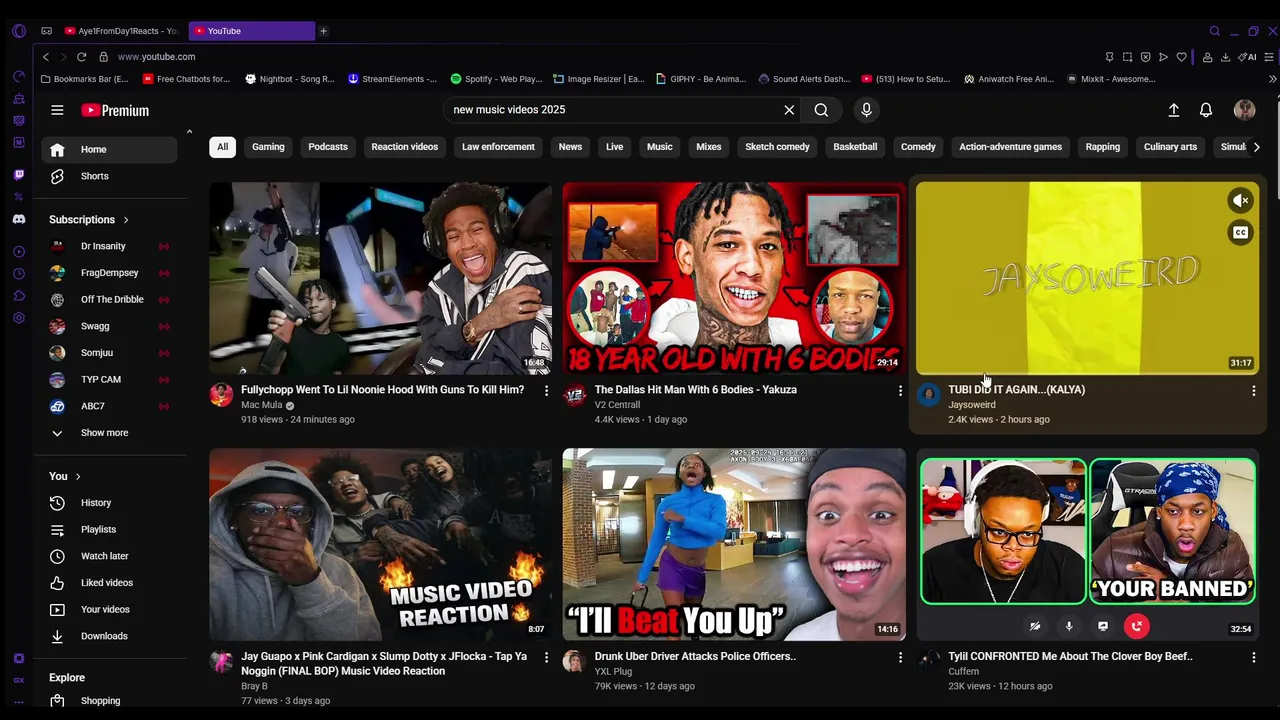Unmute the Jaysoweird preview video
1280x720 pixels.
point(1240,201)
